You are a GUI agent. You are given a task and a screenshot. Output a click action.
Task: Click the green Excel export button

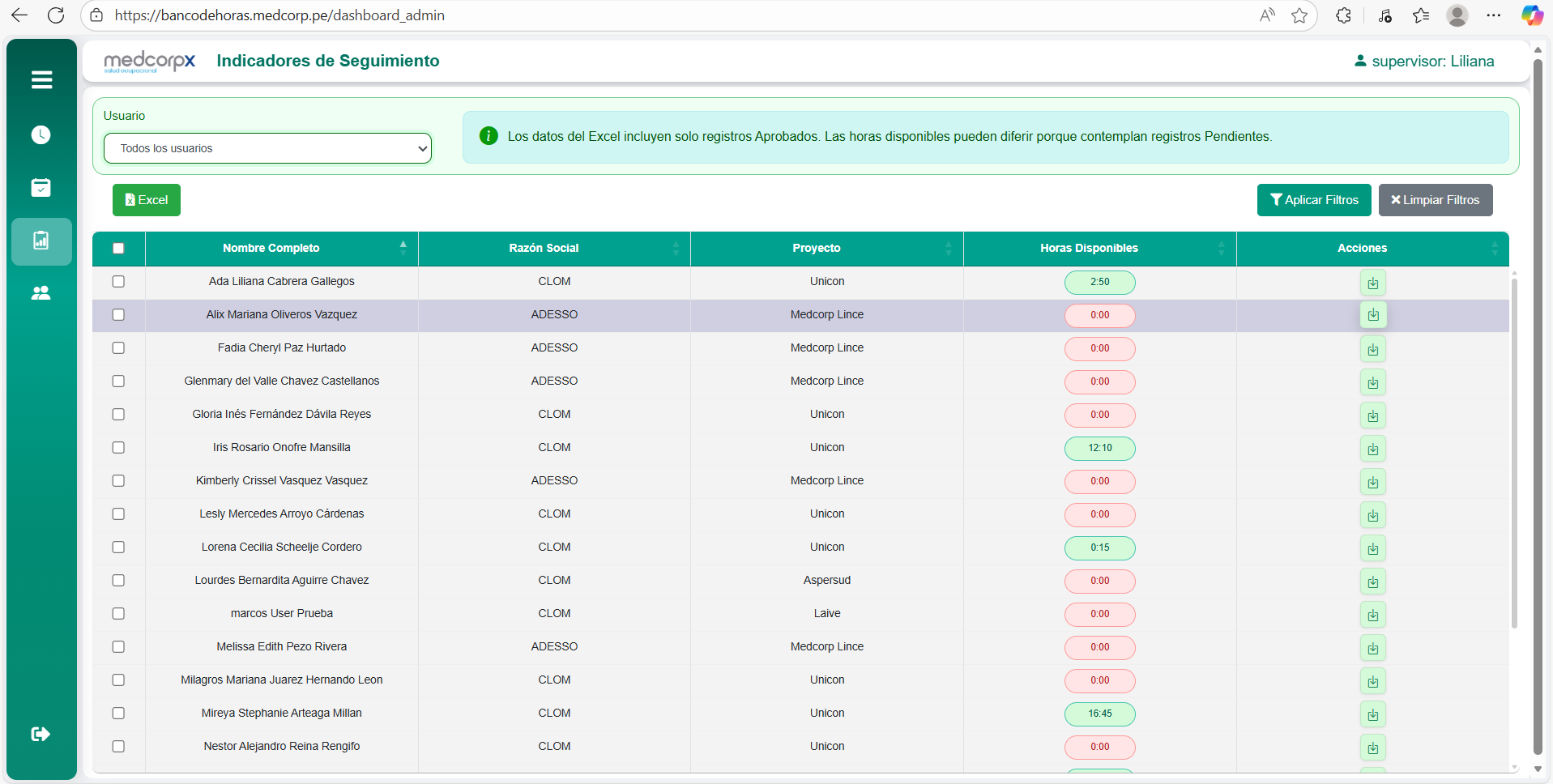click(x=147, y=200)
